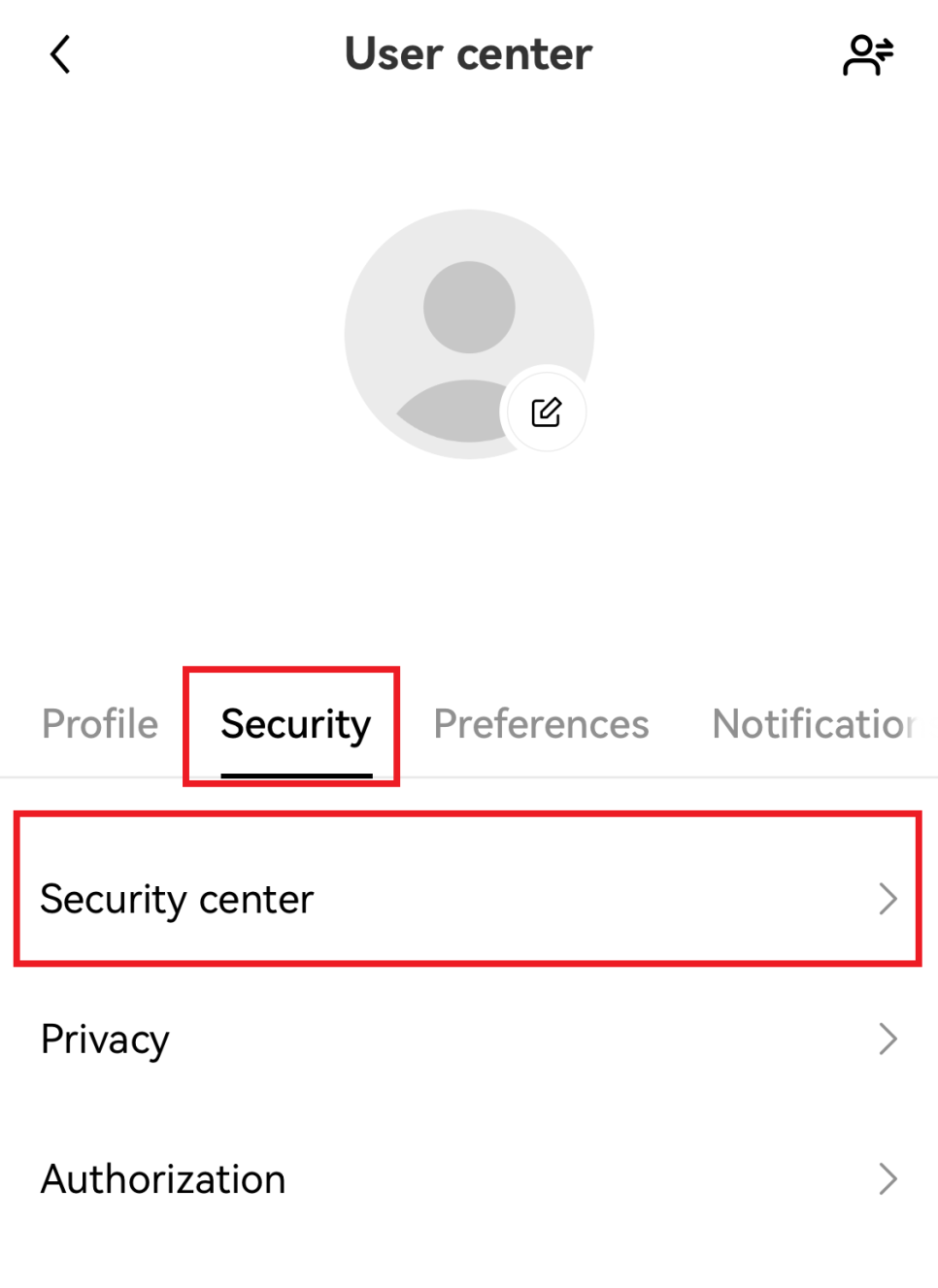Tap the edit avatar pencil icon
The image size is (938, 1288).
point(546,412)
